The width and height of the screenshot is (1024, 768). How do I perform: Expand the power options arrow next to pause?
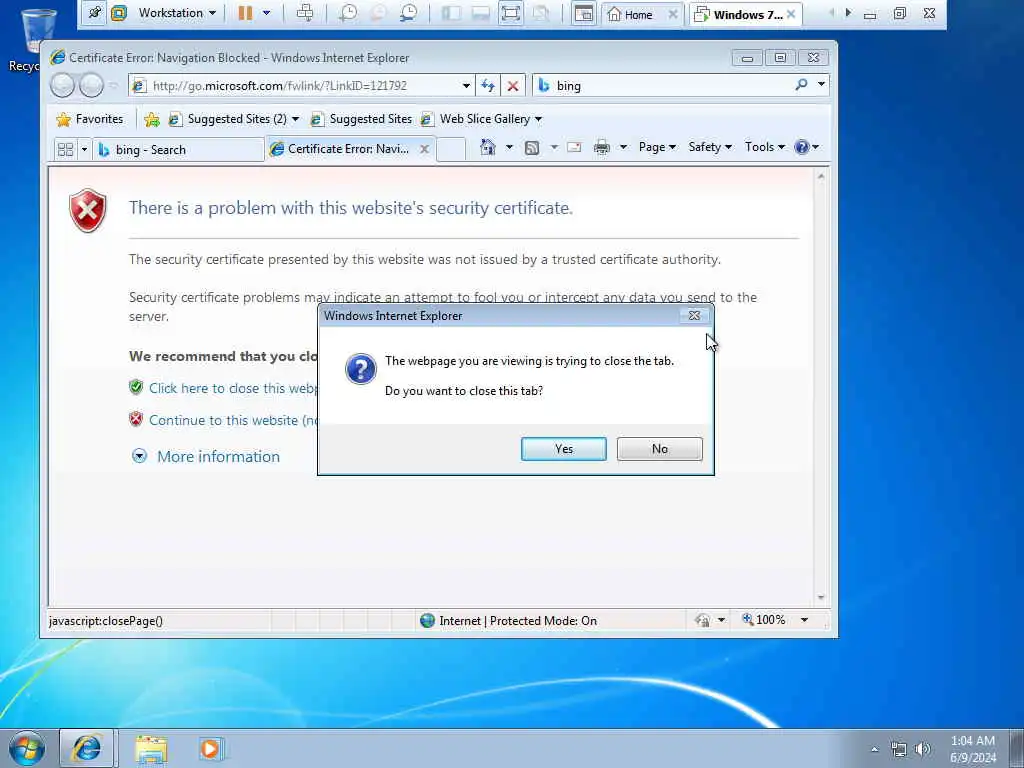click(266, 13)
